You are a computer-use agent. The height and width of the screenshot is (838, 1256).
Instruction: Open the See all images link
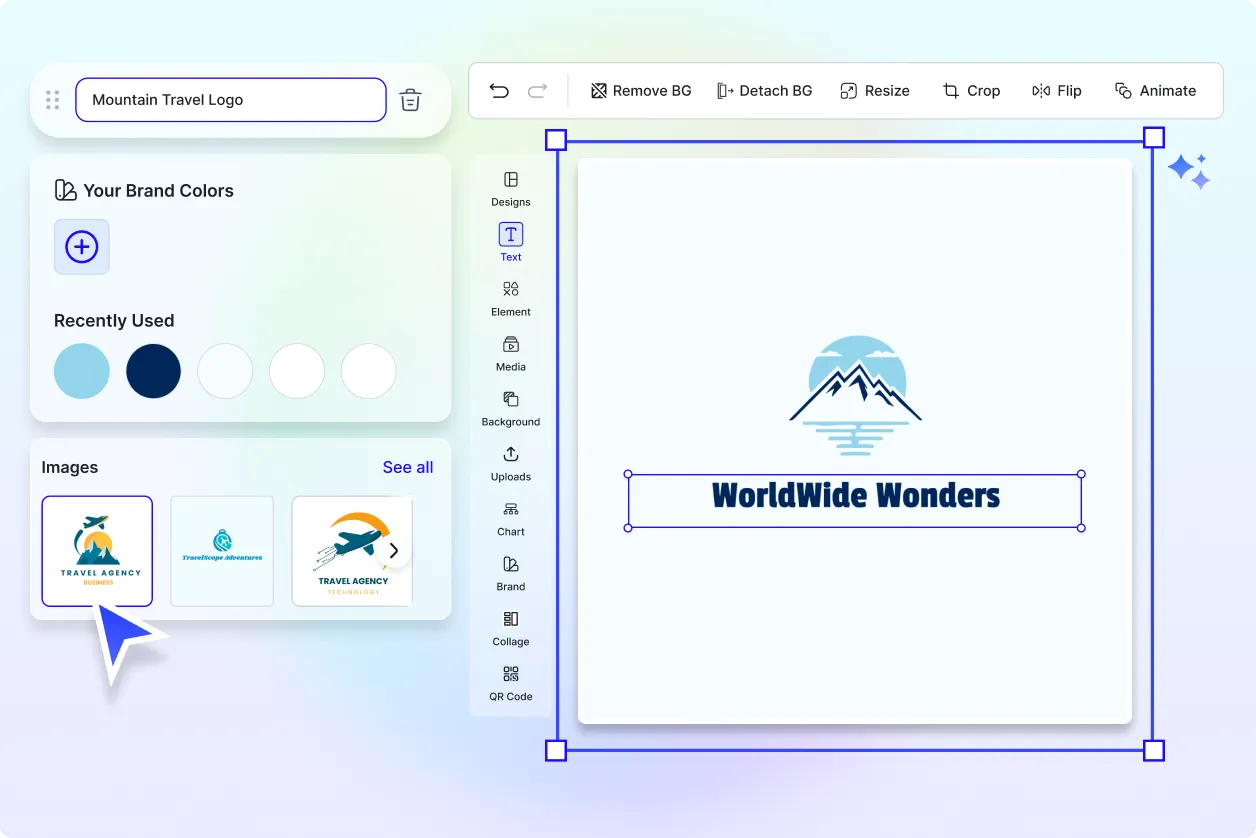(408, 467)
